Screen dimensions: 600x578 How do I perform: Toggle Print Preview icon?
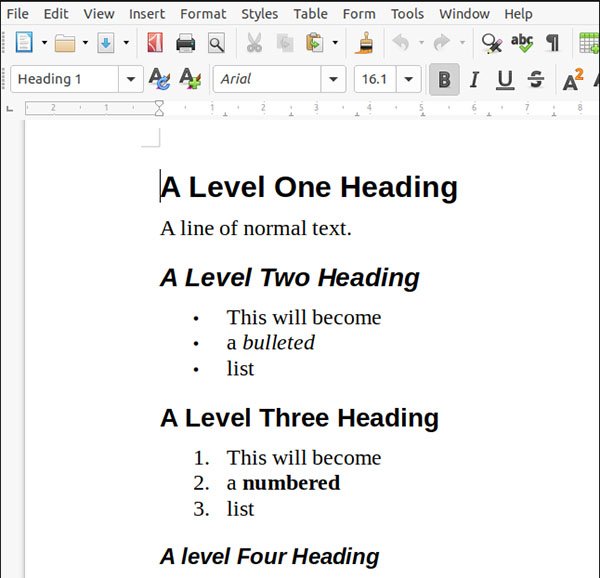pyautogui.click(x=216, y=43)
